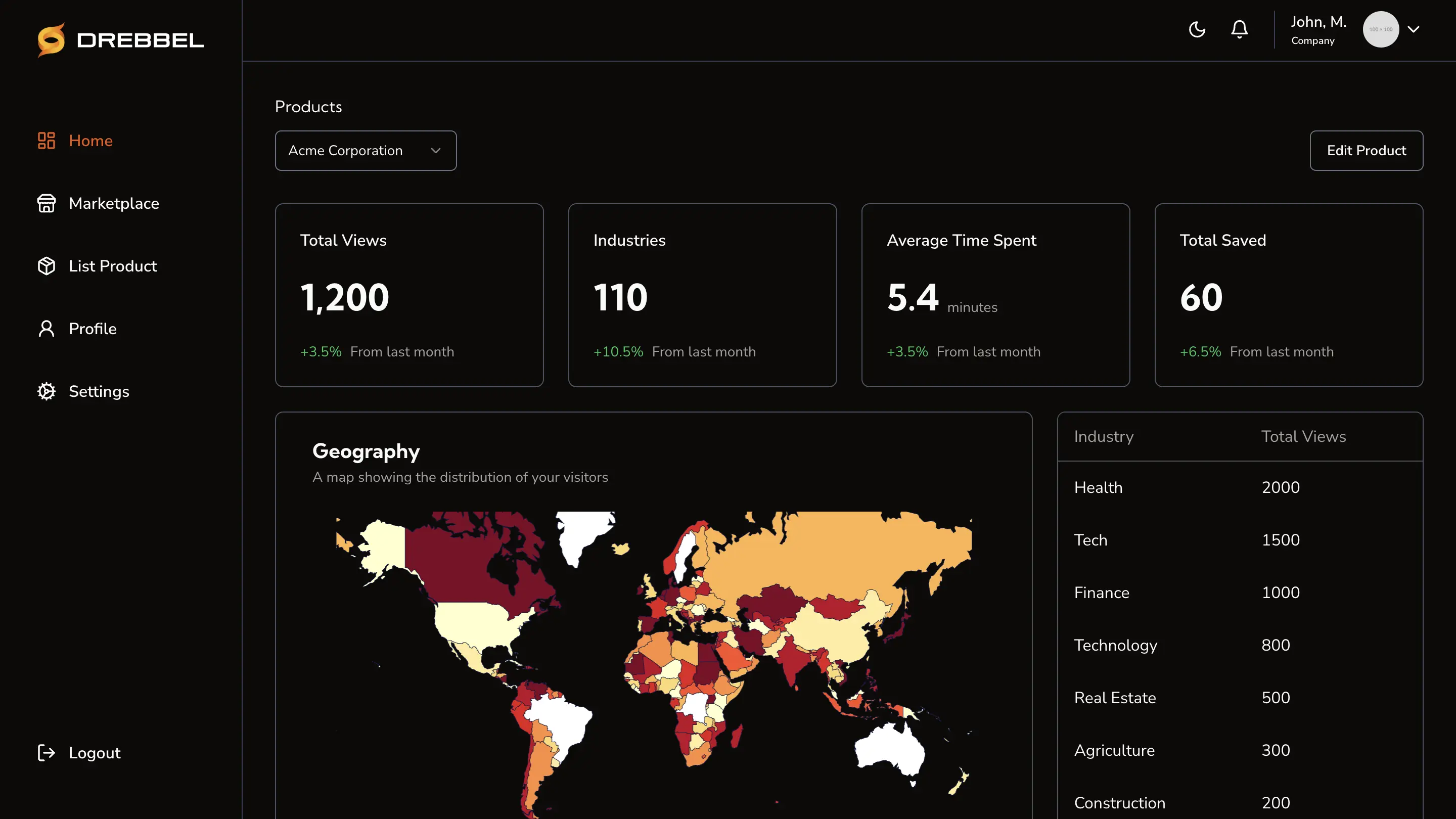The height and width of the screenshot is (819, 1456).
Task: Click the +10.5% change in Industries card
Action: point(618,351)
